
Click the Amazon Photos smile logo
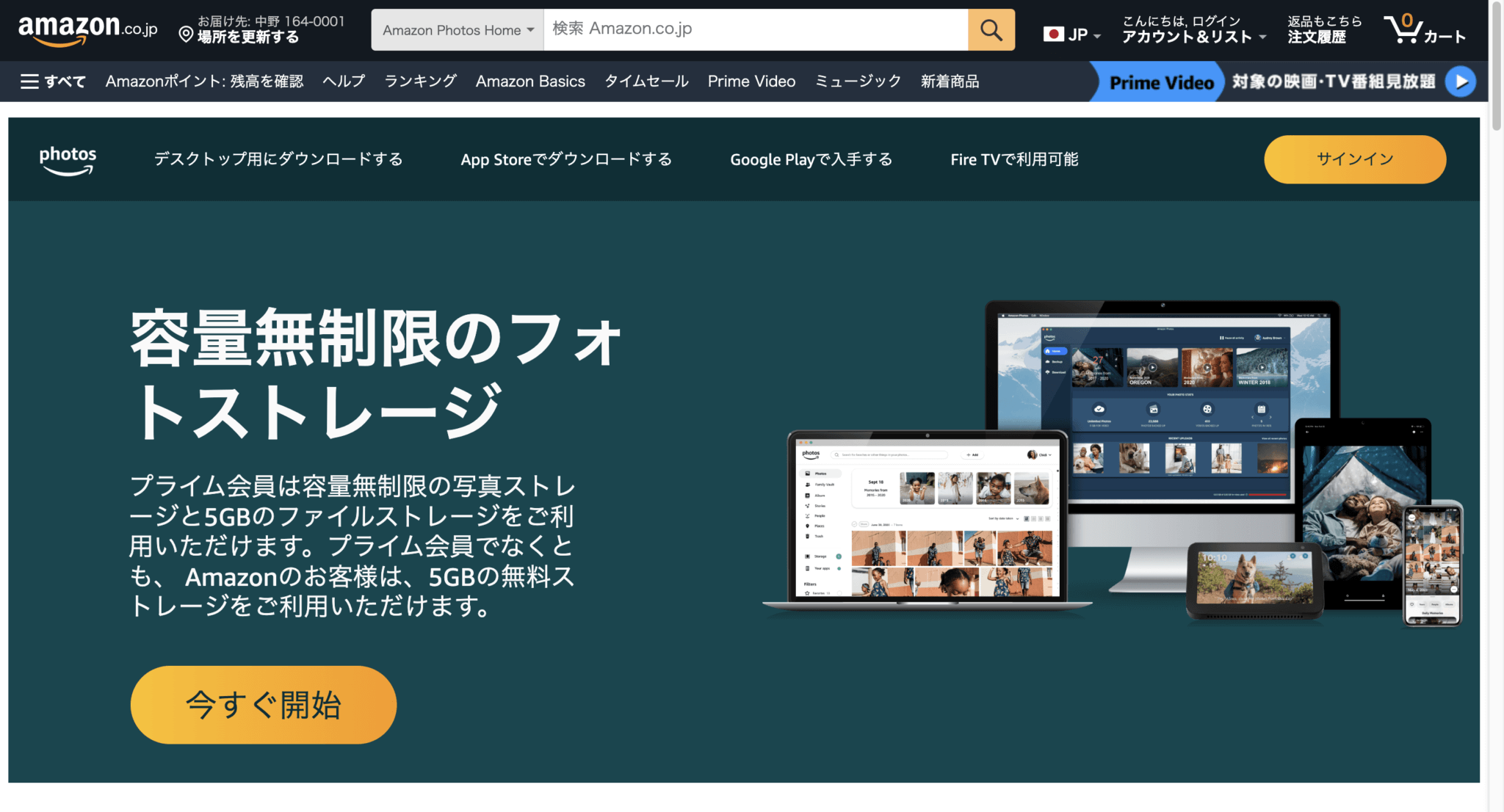pos(67,159)
